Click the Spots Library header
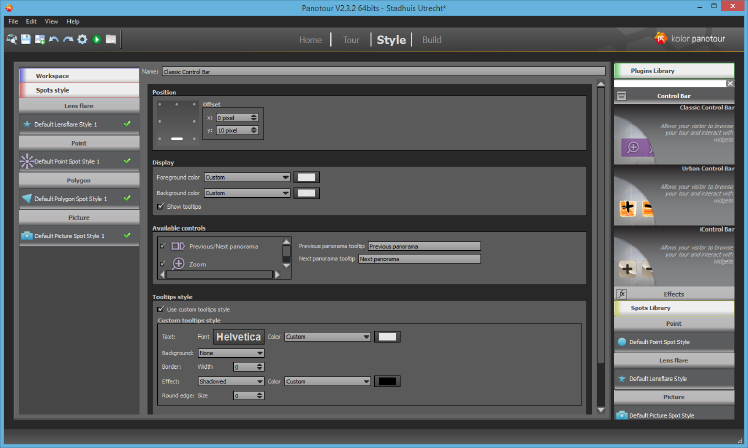Image resolution: width=748 pixels, height=448 pixels. (x=674, y=308)
